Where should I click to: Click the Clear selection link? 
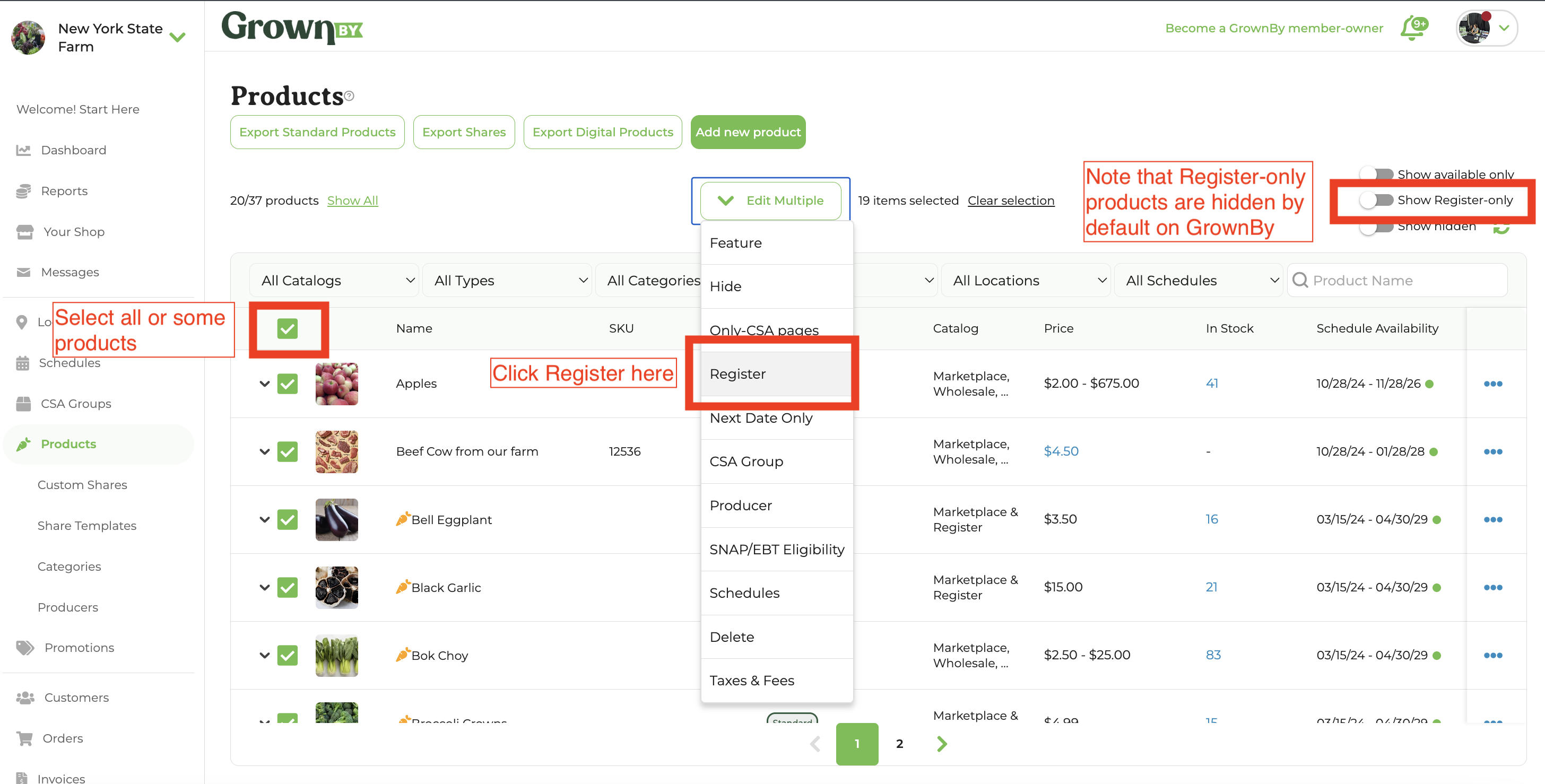(1011, 201)
